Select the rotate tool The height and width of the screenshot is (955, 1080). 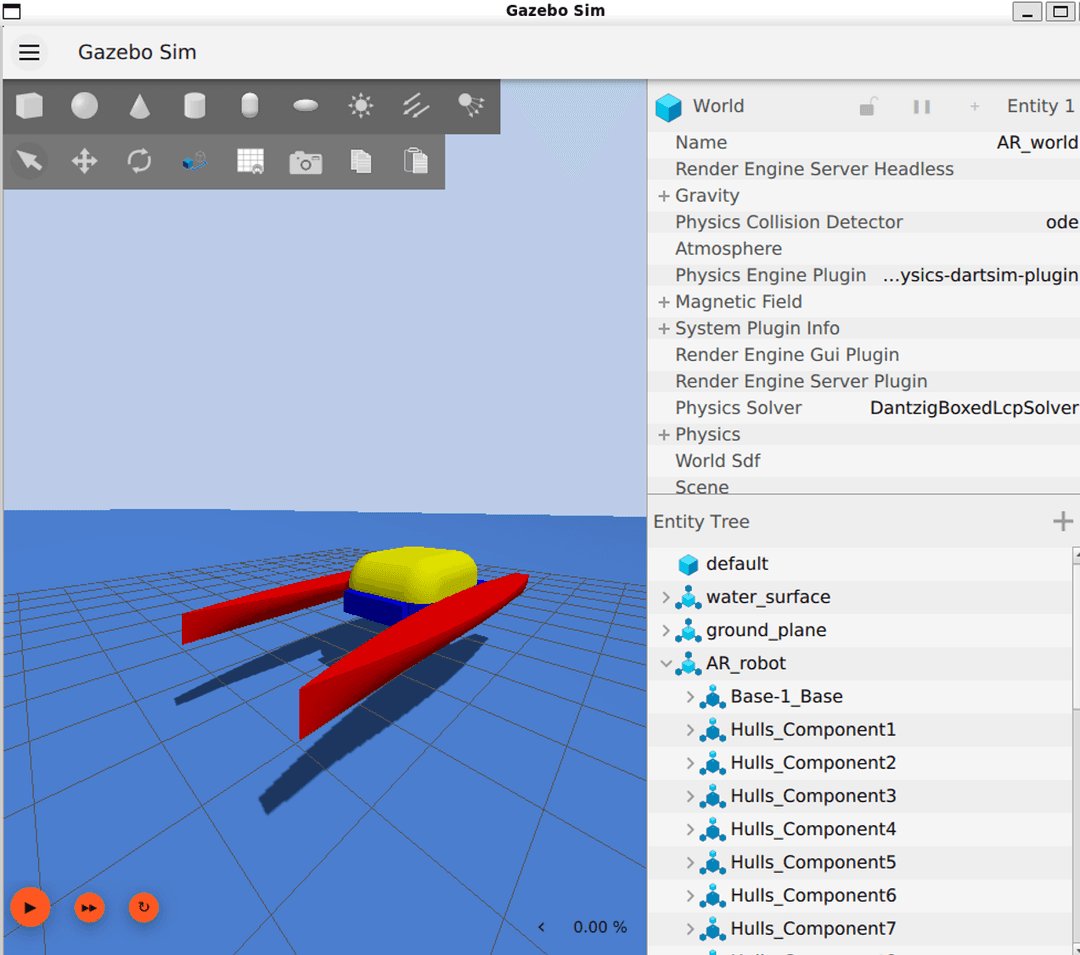[139, 160]
